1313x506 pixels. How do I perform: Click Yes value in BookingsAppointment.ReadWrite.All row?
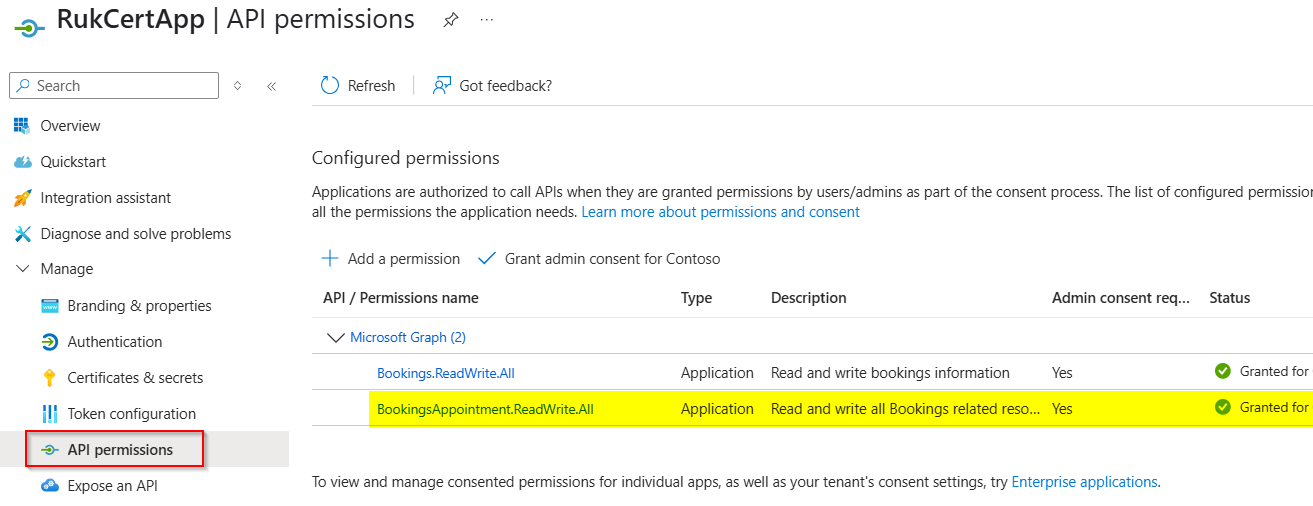[x=1062, y=409]
